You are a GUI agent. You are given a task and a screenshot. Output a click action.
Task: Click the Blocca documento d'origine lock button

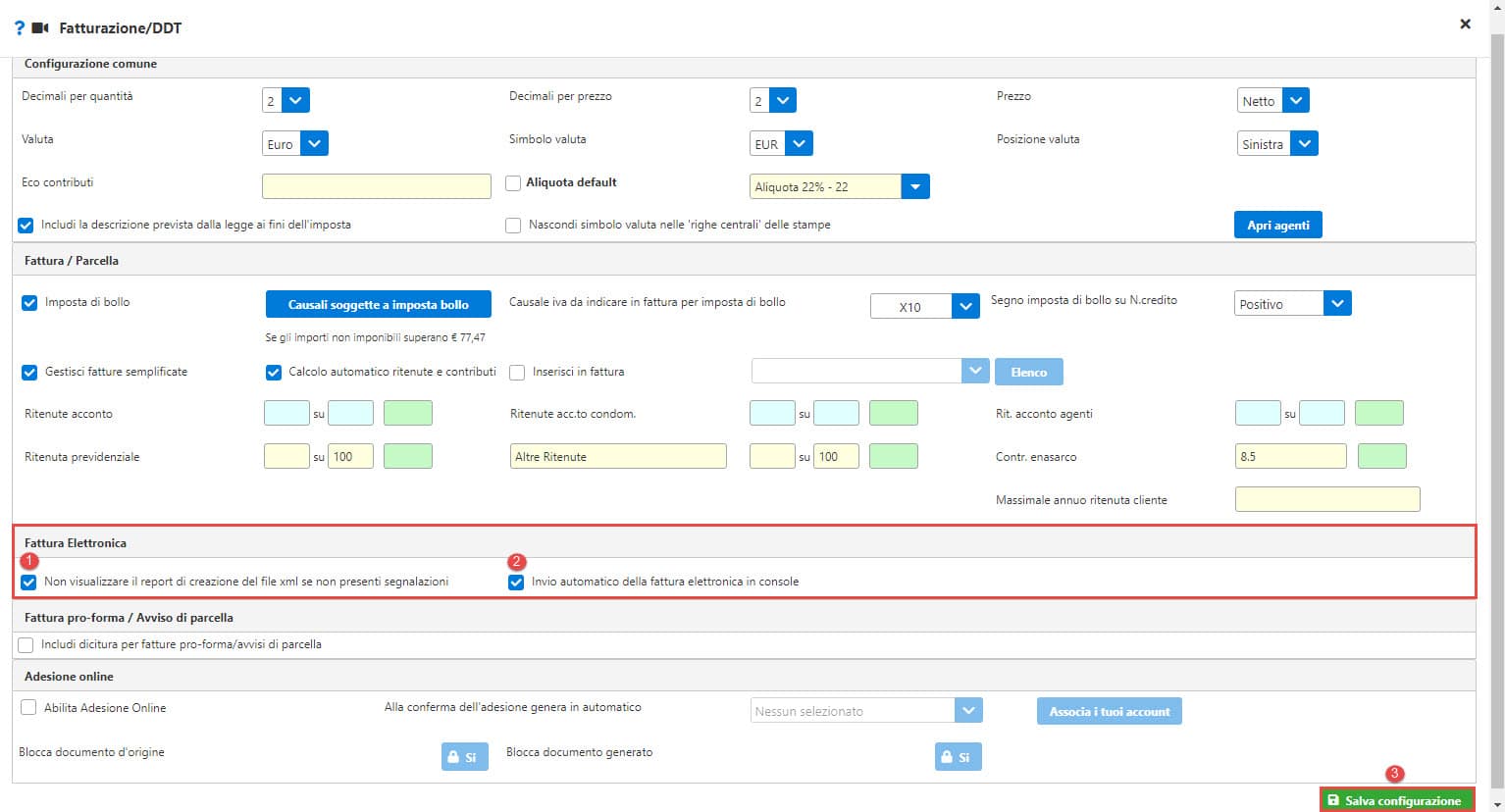(x=464, y=757)
